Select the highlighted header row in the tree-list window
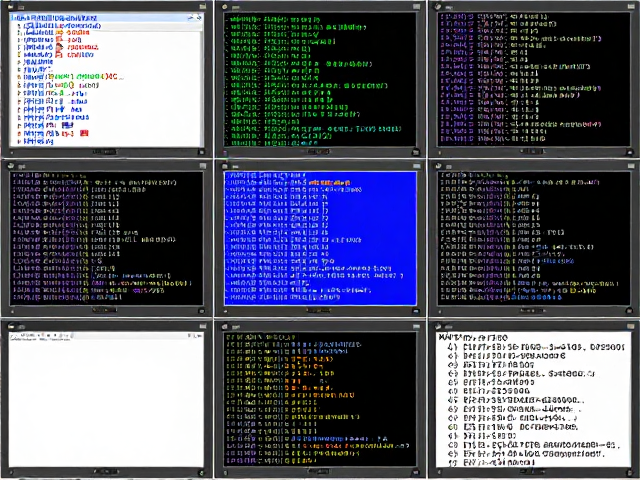 (x=106, y=18)
